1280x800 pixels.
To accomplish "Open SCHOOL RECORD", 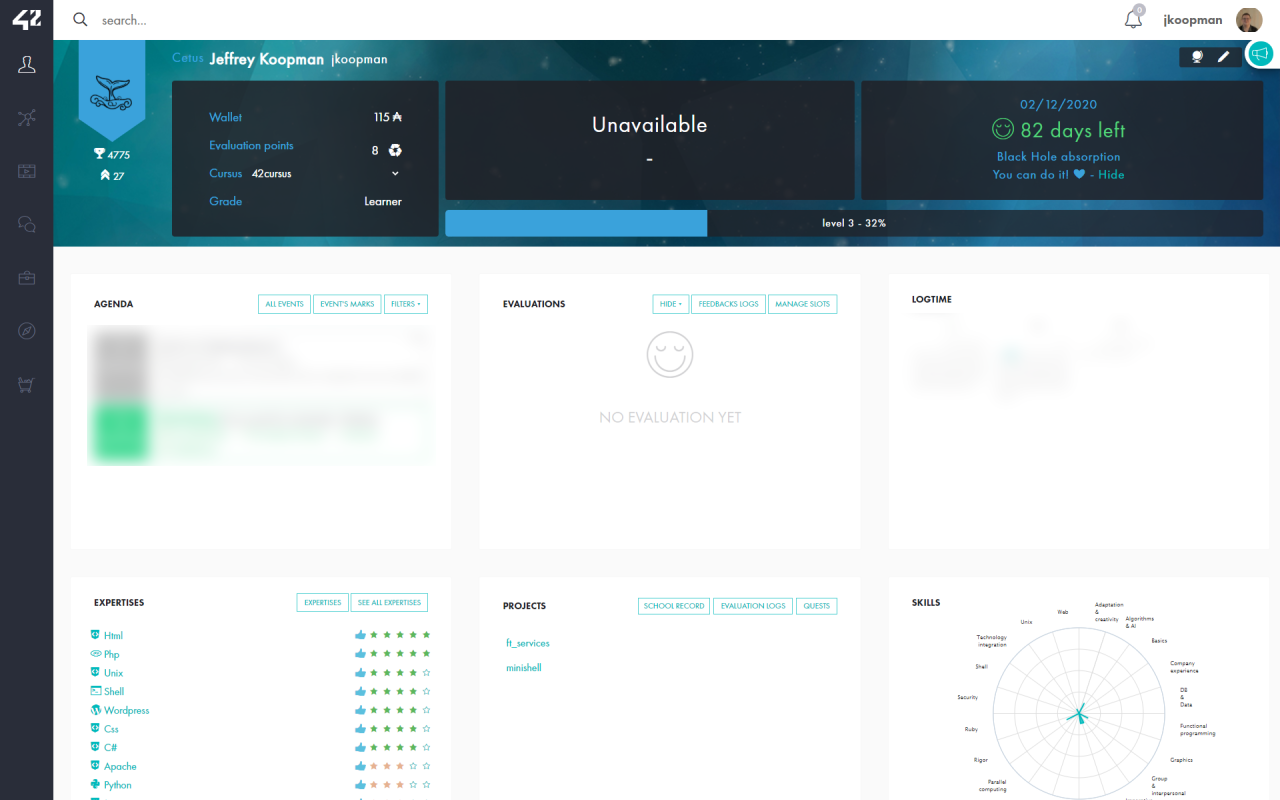I will point(674,606).
